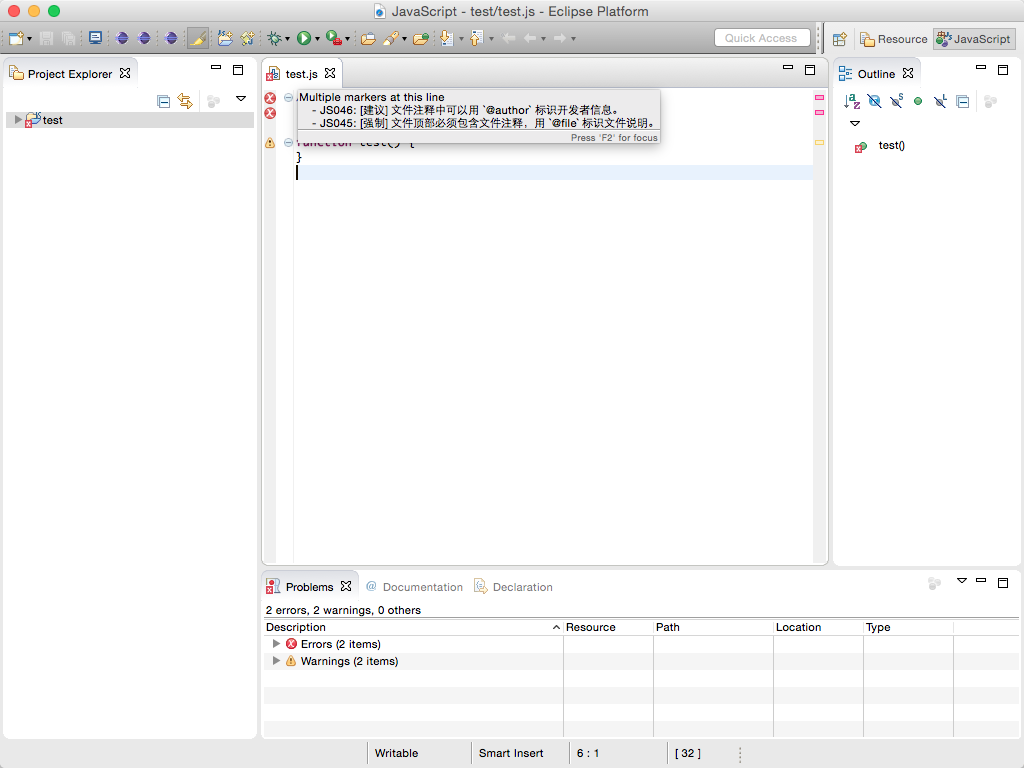Sort by the Description column header
The height and width of the screenshot is (768, 1024).
(413, 627)
